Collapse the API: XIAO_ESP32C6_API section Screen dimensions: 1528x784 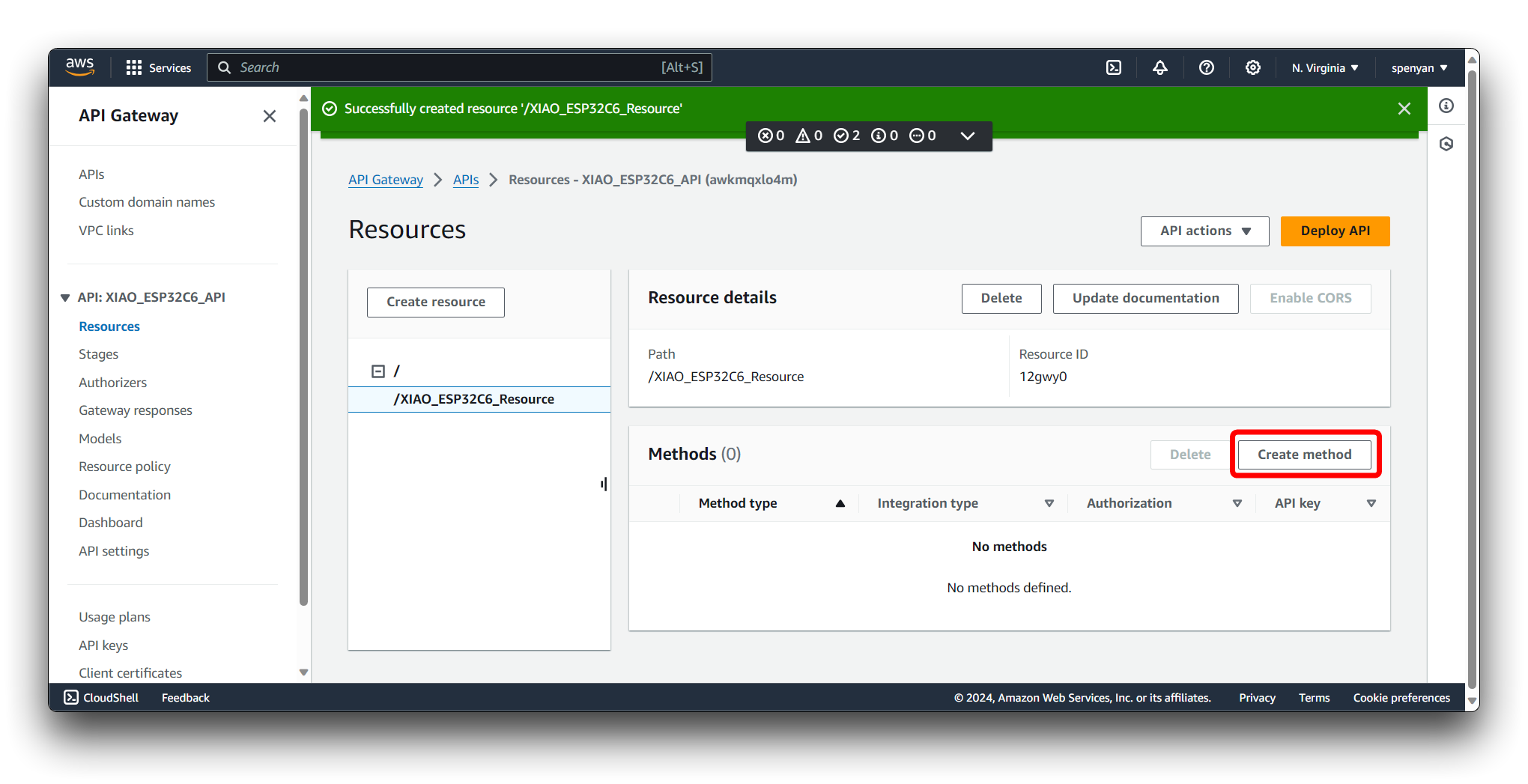tap(65, 298)
